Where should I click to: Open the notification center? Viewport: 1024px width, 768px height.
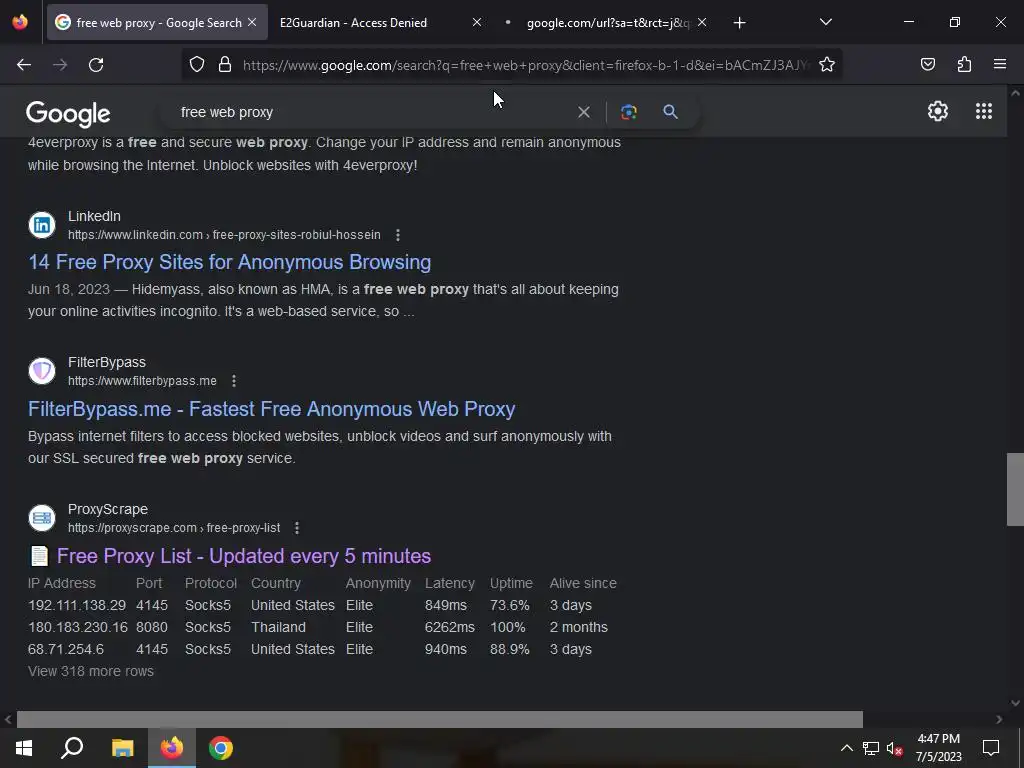coord(991,748)
